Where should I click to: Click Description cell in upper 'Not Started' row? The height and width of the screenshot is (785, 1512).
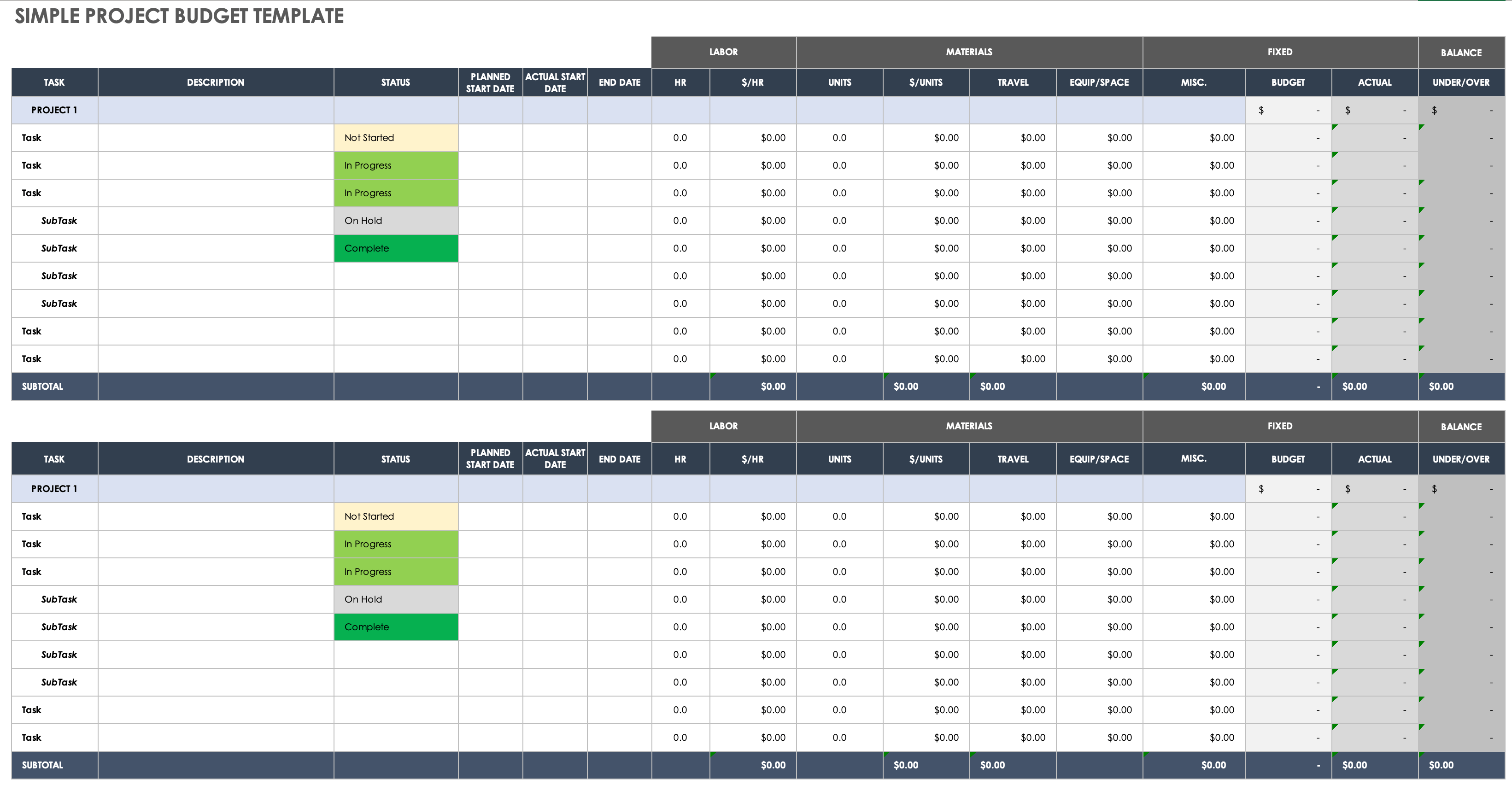point(216,138)
